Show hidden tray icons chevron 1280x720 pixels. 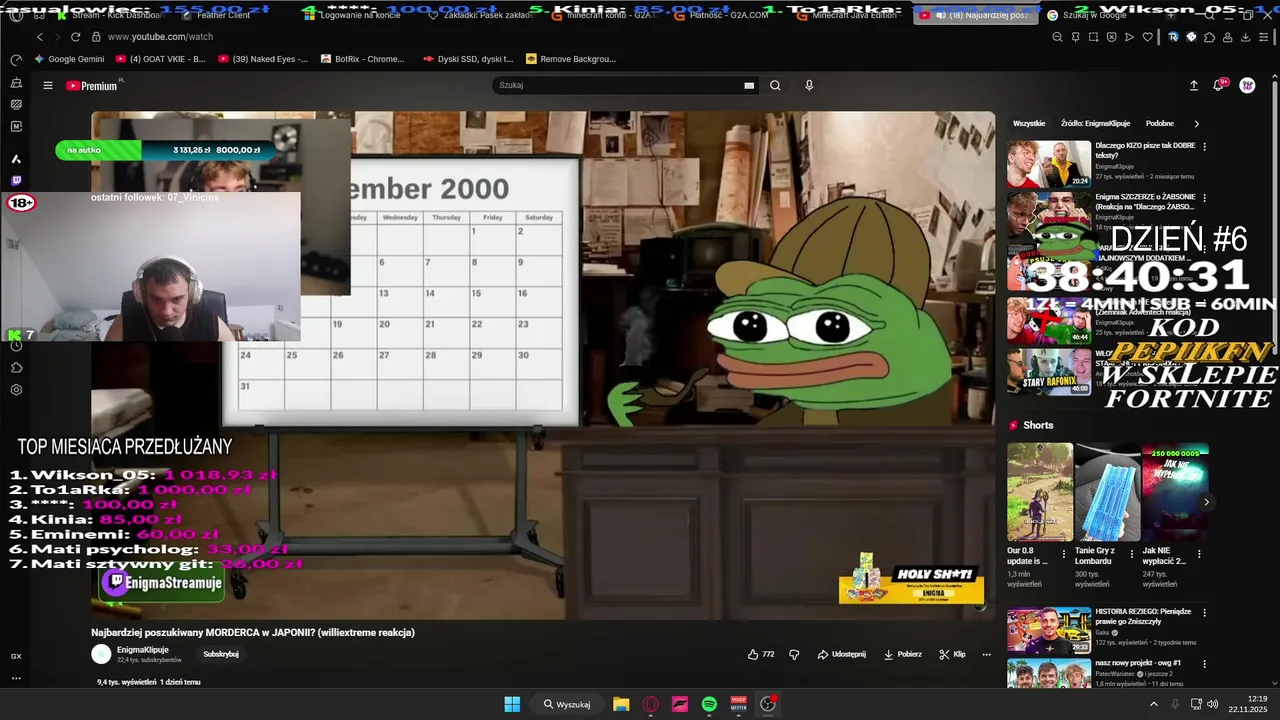point(1154,704)
